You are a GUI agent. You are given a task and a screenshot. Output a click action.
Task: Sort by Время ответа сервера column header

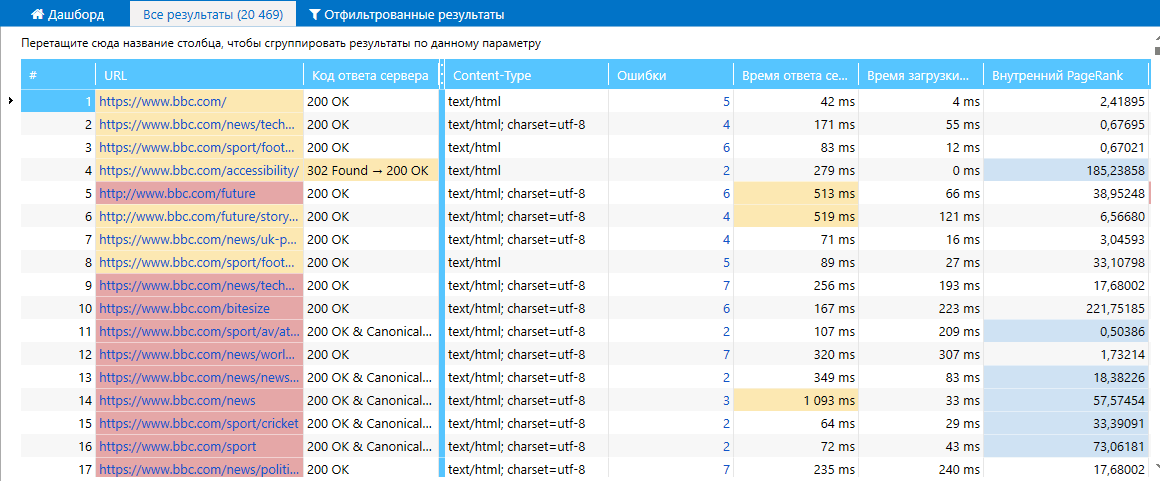(796, 75)
